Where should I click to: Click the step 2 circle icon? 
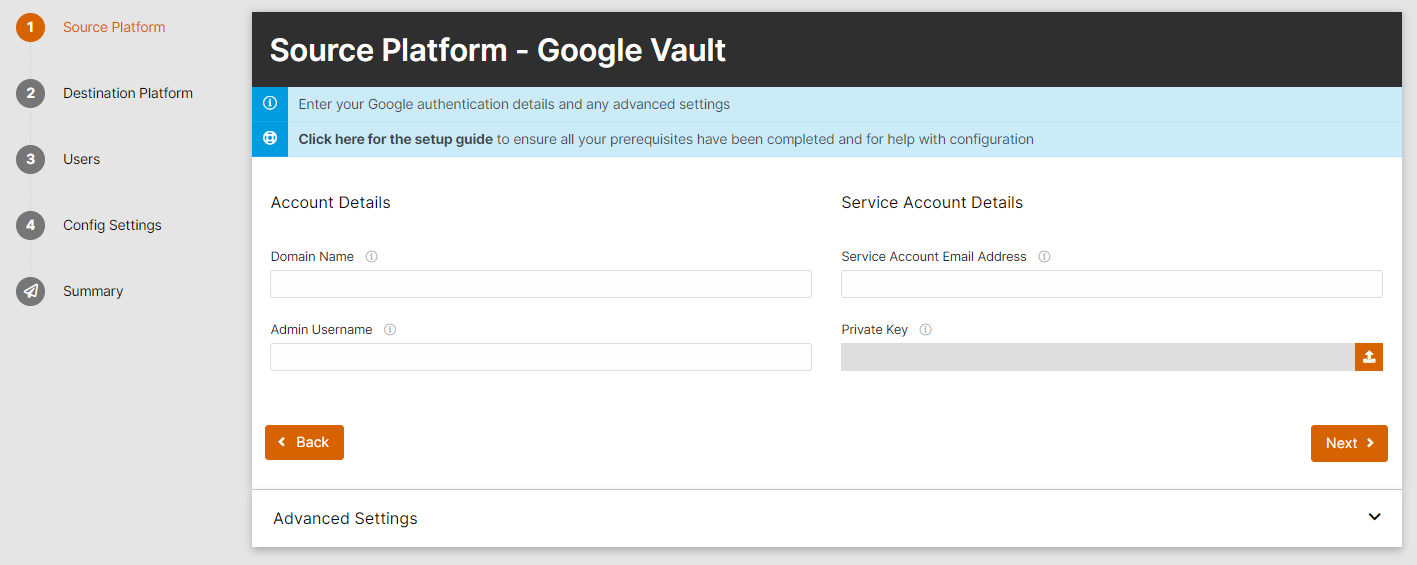click(31, 93)
